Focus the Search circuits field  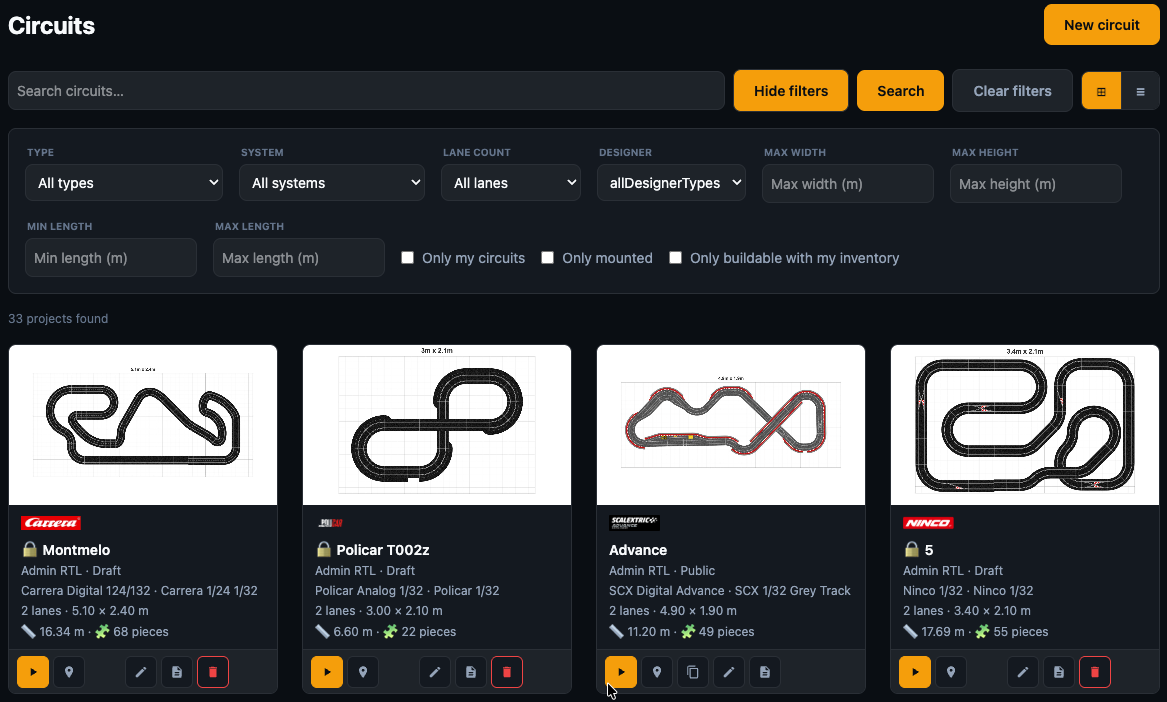pyautogui.click(x=366, y=91)
